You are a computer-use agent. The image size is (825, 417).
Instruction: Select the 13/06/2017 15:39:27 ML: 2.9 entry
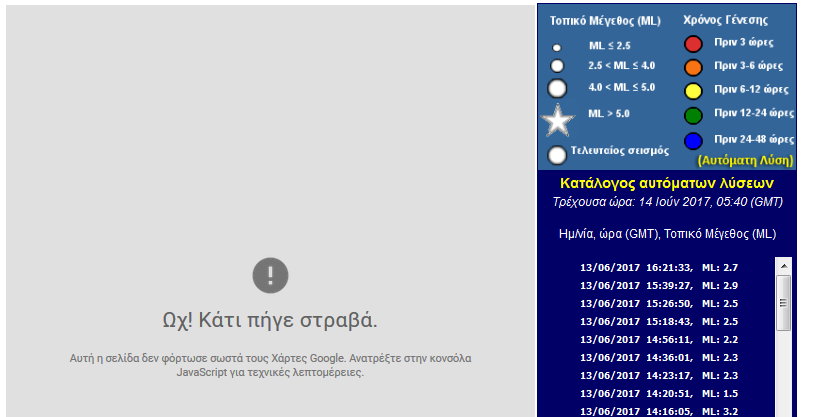click(659, 286)
